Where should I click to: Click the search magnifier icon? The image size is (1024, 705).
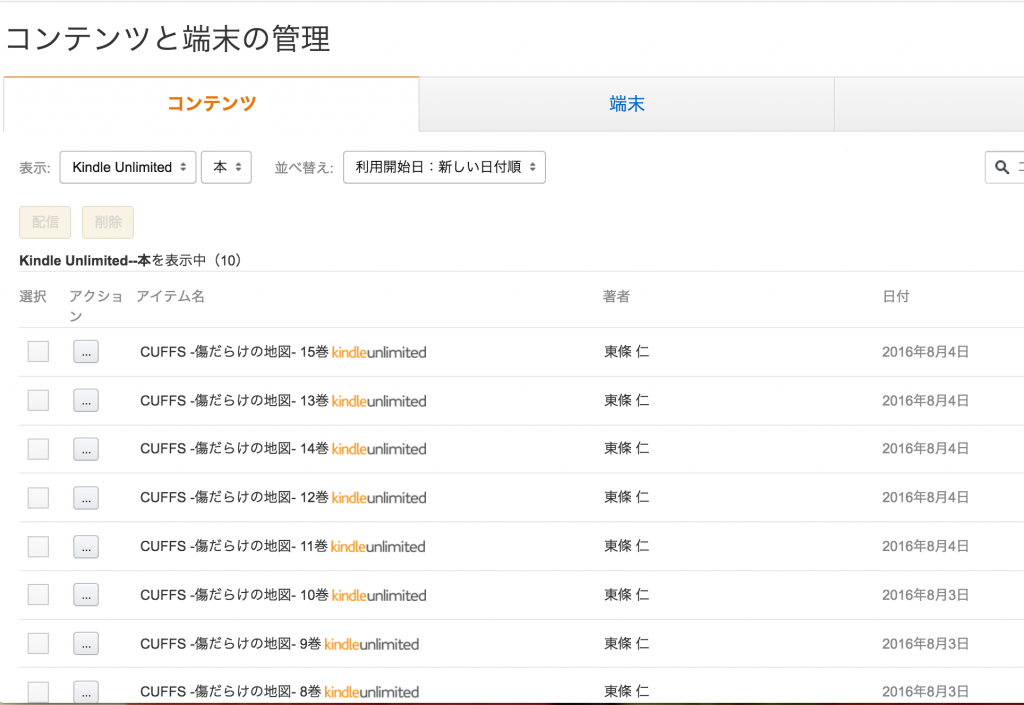pyautogui.click(x=1001, y=167)
